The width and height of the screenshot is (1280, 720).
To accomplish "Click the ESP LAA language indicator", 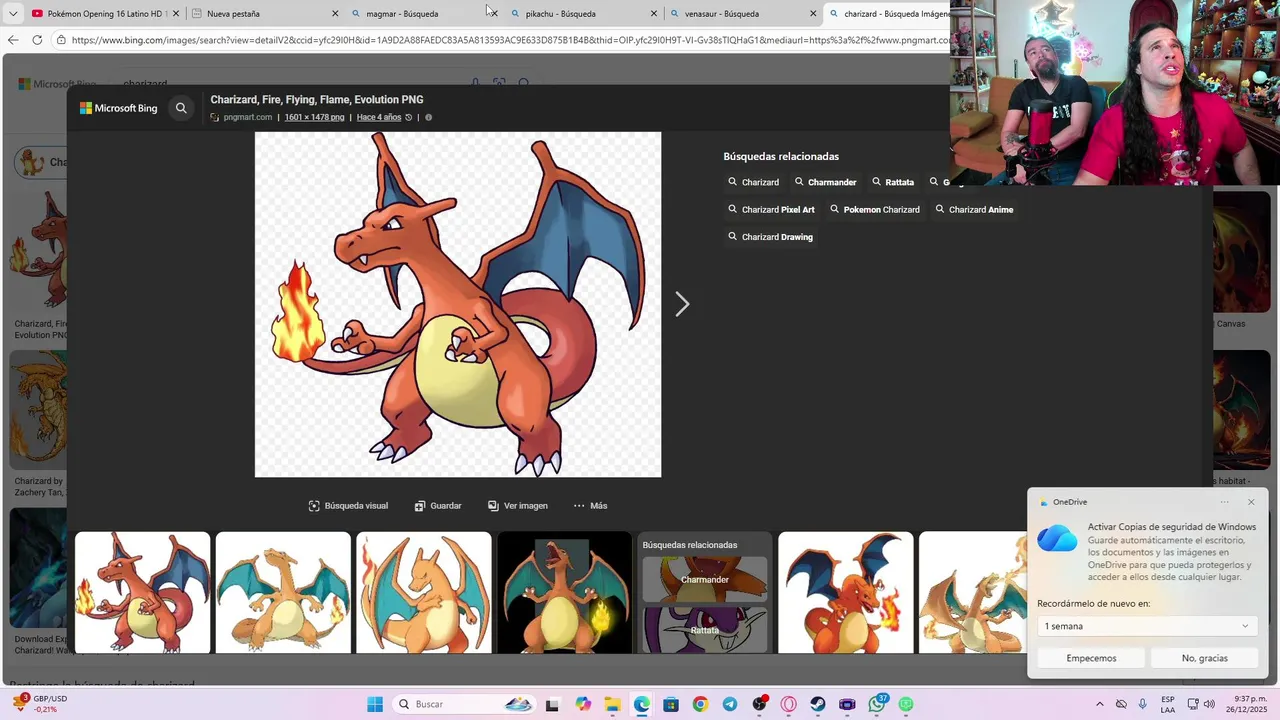I will (x=1168, y=704).
